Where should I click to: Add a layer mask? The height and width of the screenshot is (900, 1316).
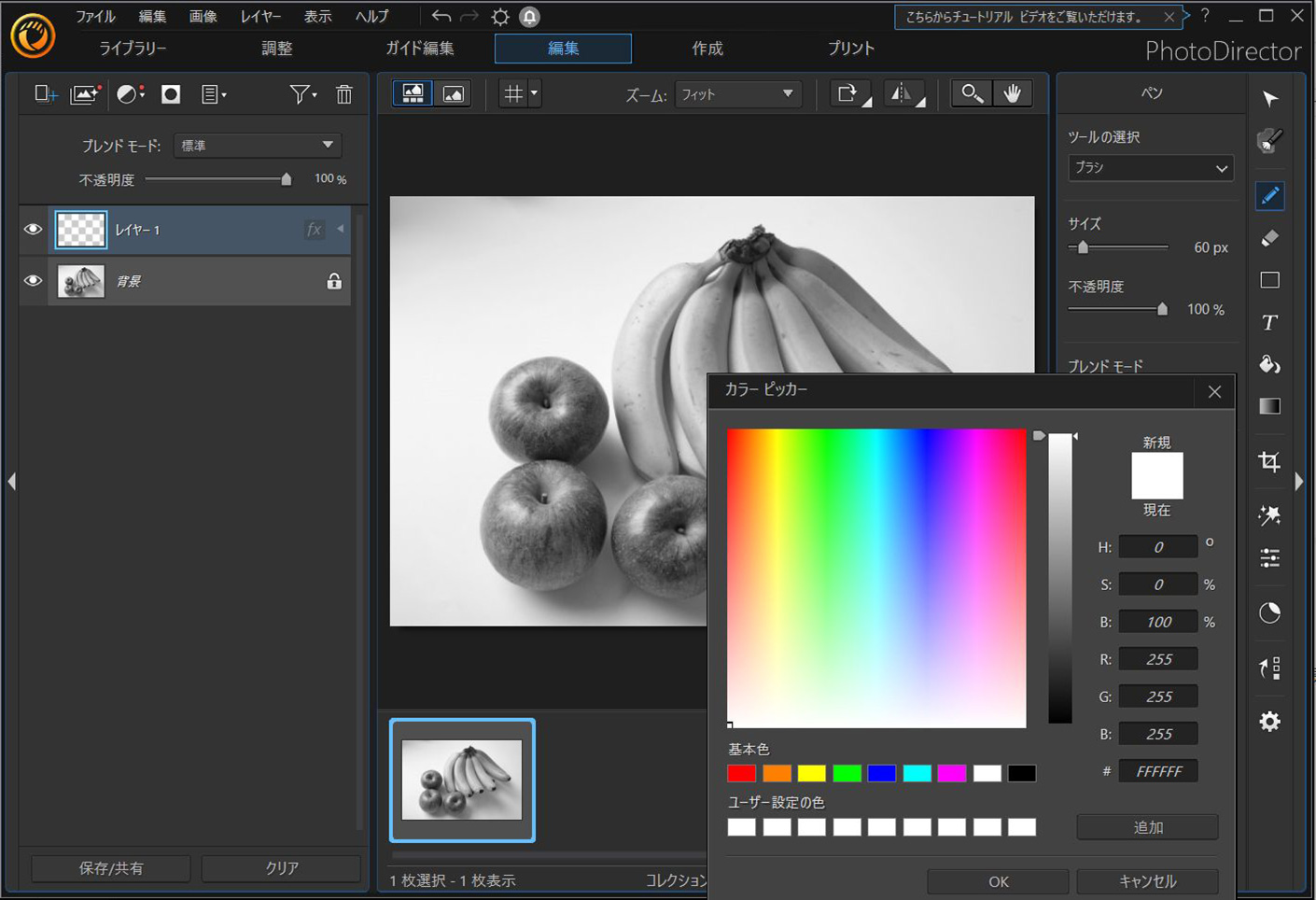click(171, 93)
